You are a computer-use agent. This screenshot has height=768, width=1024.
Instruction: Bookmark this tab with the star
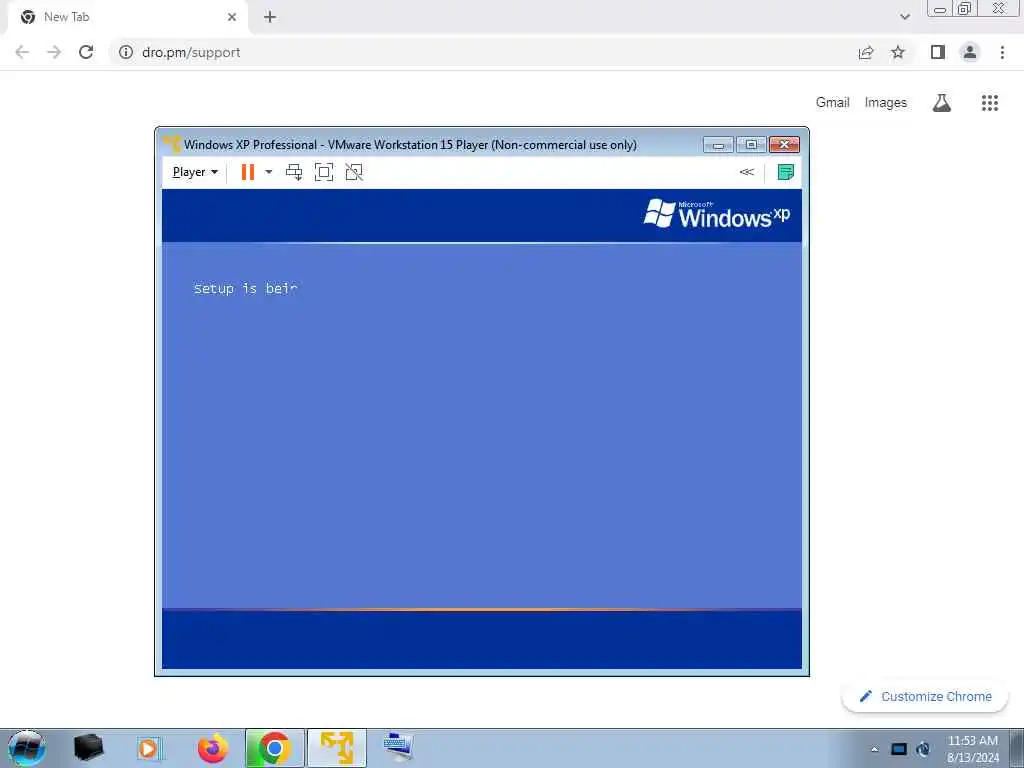[898, 52]
